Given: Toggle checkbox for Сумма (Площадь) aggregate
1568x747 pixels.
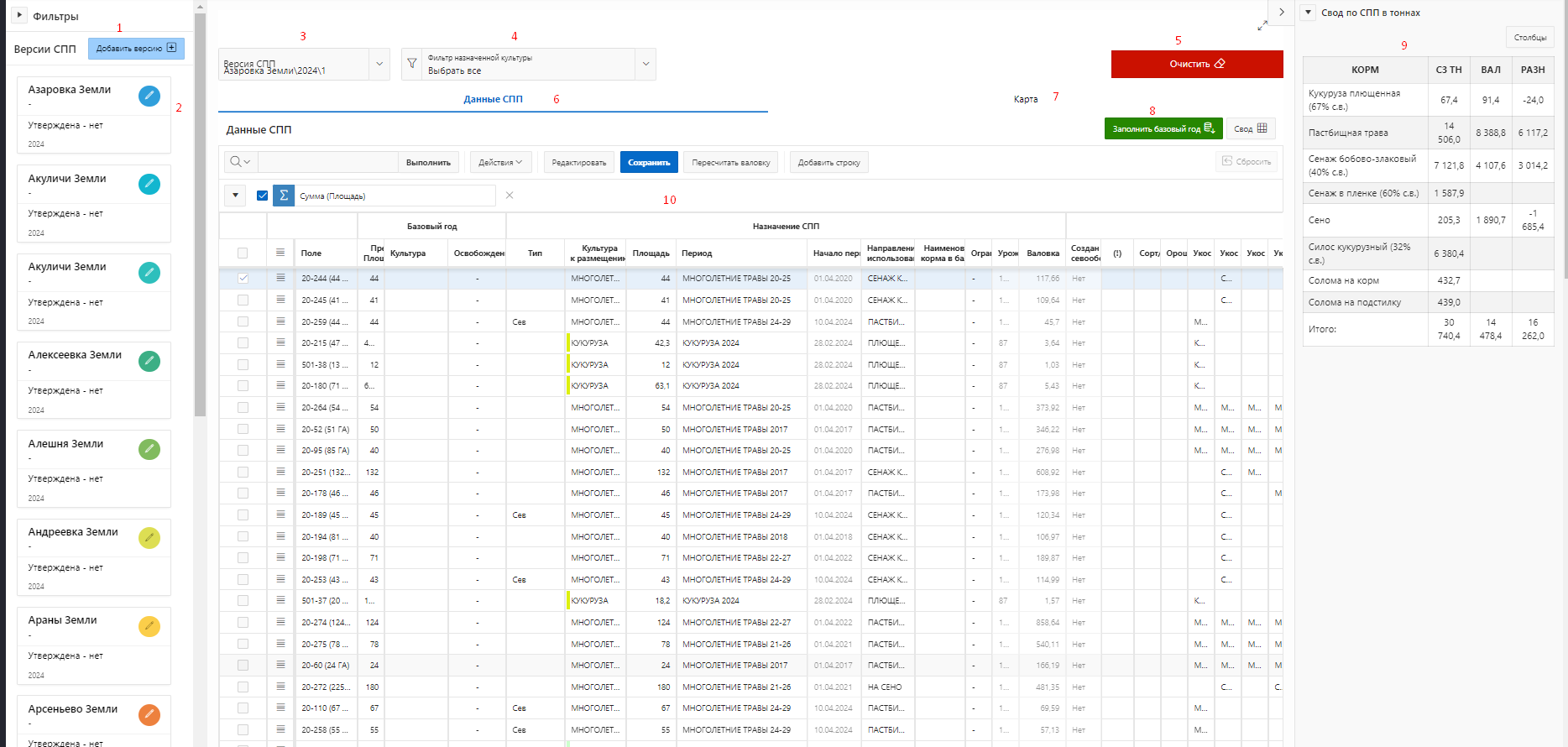Looking at the screenshot, I should 262,196.
